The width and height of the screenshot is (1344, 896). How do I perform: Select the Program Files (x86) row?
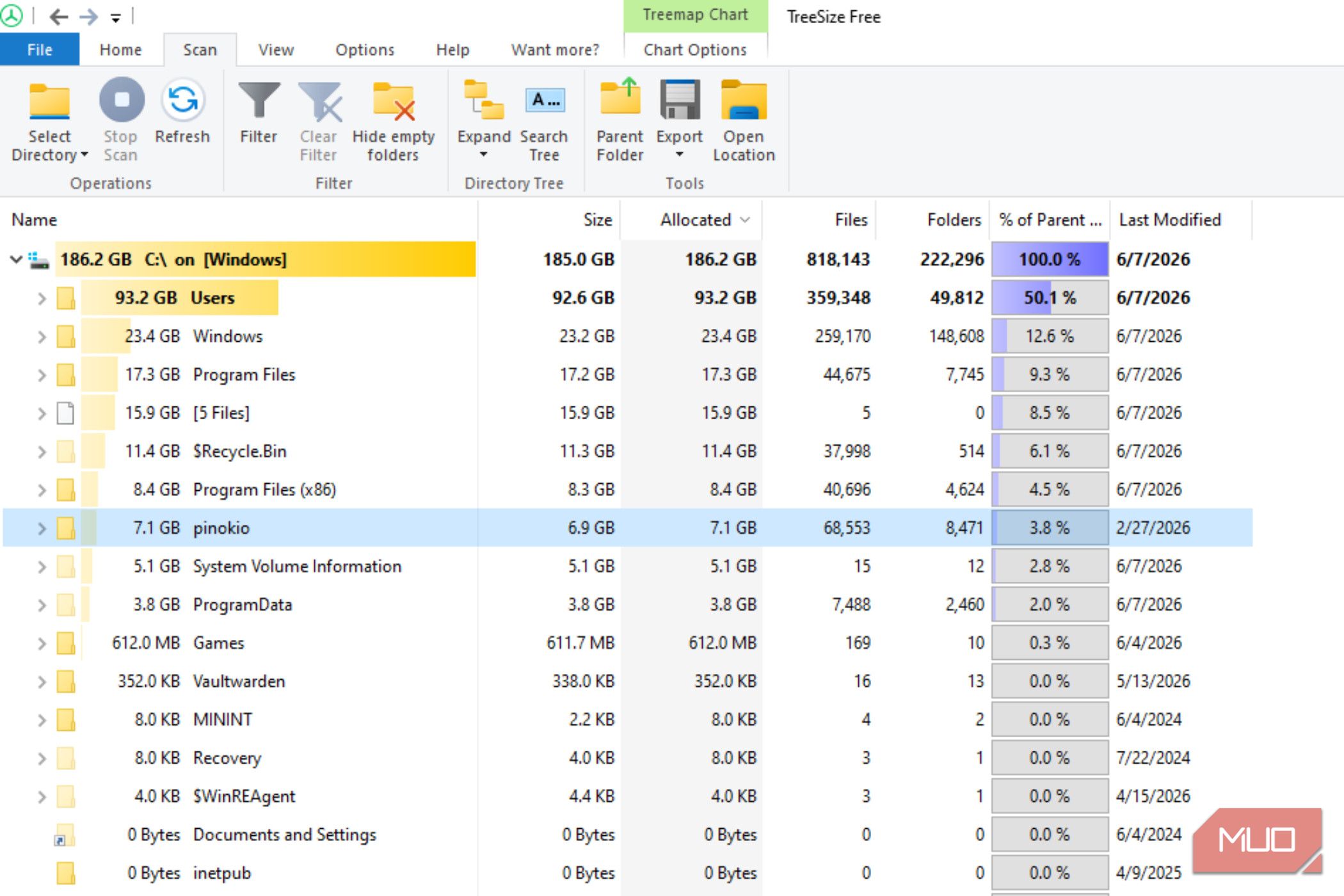[627, 490]
